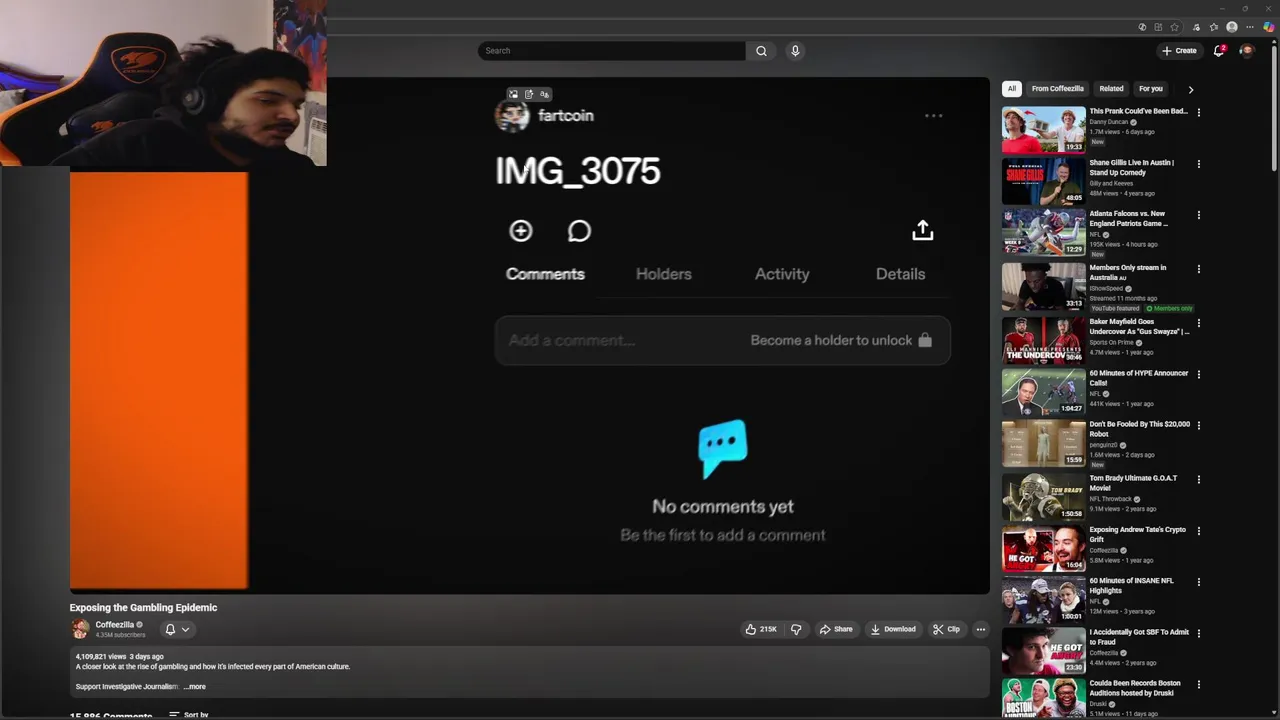Start voice search with the microphone icon
1280x720 pixels.
click(x=795, y=51)
